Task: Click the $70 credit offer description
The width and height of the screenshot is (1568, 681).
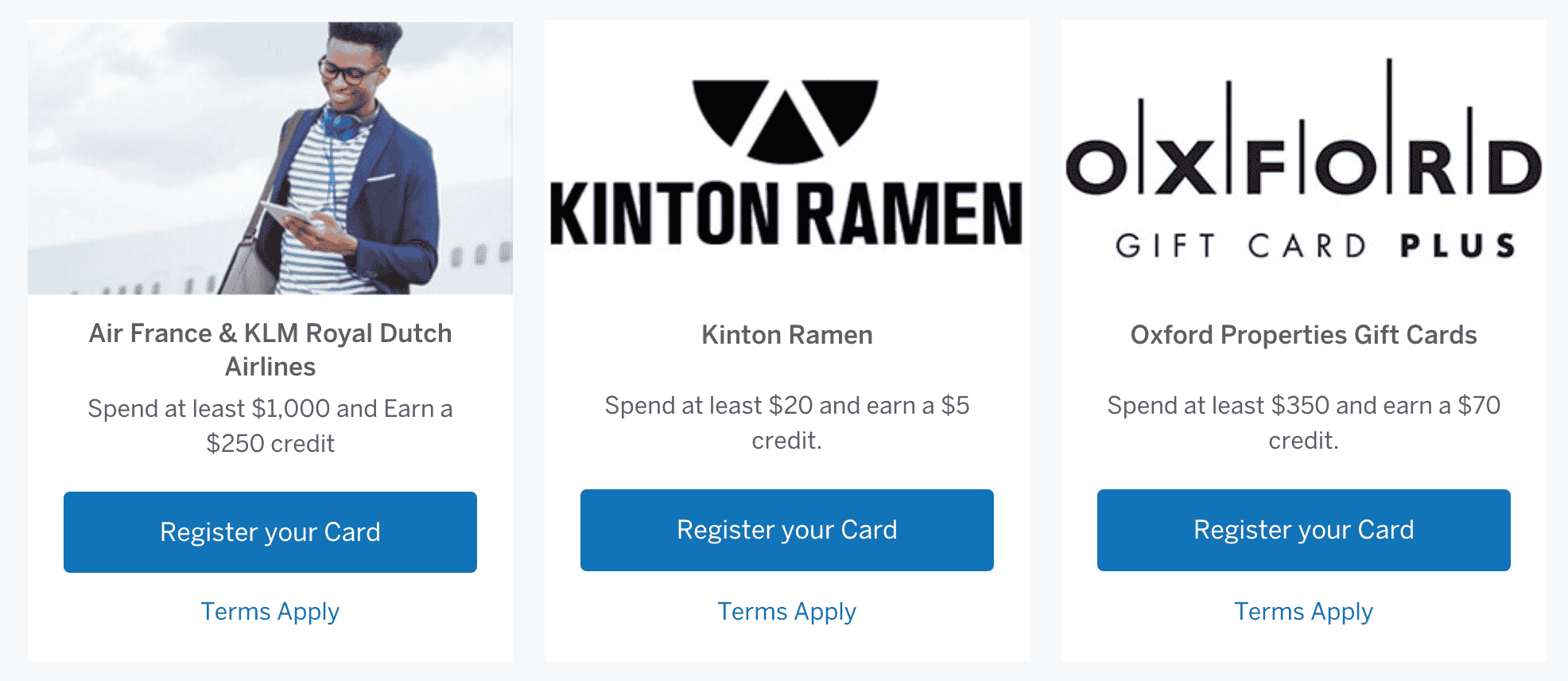Action: (x=1303, y=422)
